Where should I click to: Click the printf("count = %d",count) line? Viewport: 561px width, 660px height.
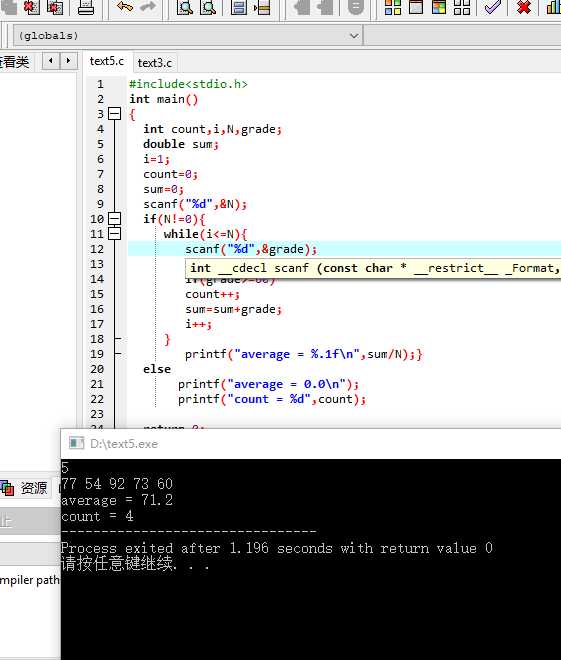pos(272,399)
